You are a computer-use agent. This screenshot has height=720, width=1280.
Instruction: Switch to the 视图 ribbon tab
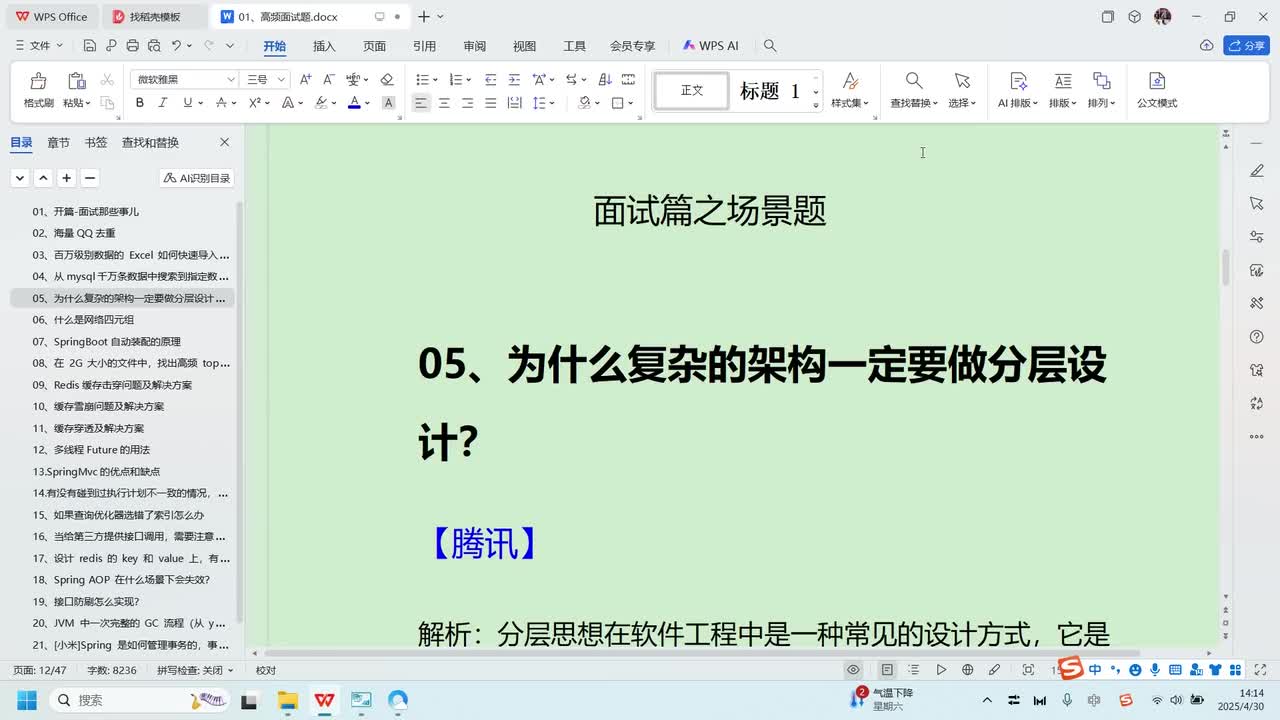[x=524, y=46]
